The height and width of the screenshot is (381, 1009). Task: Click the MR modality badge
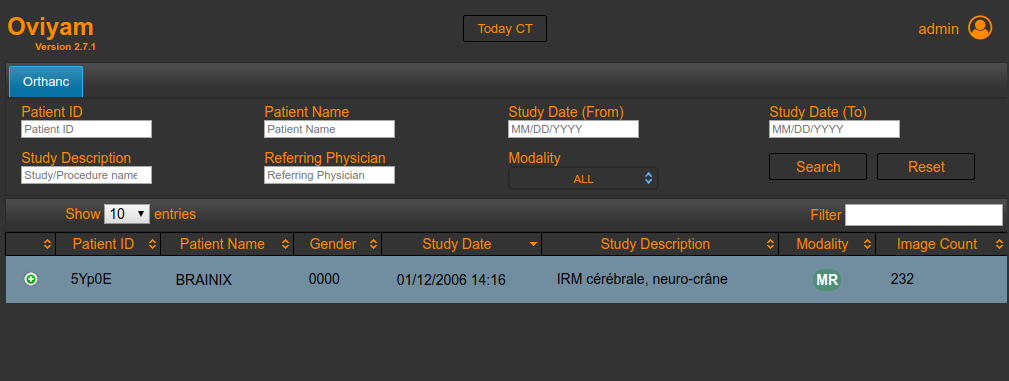click(x=827, y=280)
